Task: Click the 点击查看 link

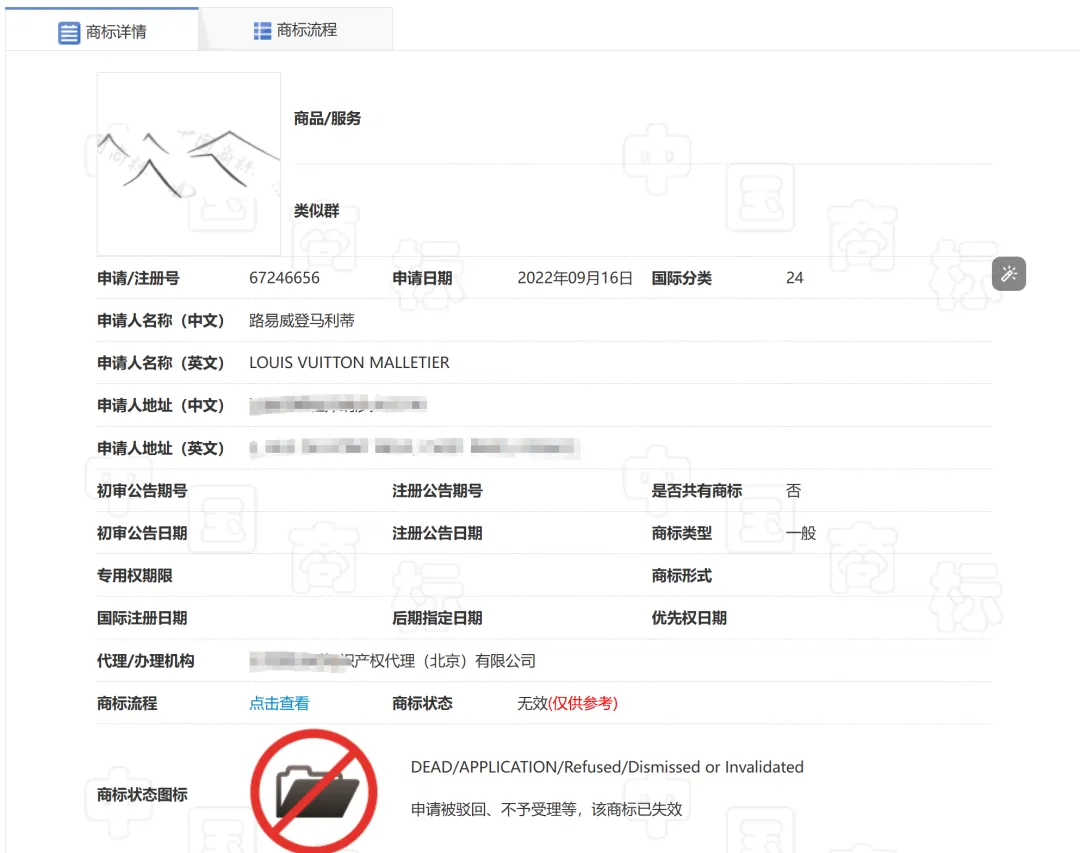Action: (x=279, y=703)
